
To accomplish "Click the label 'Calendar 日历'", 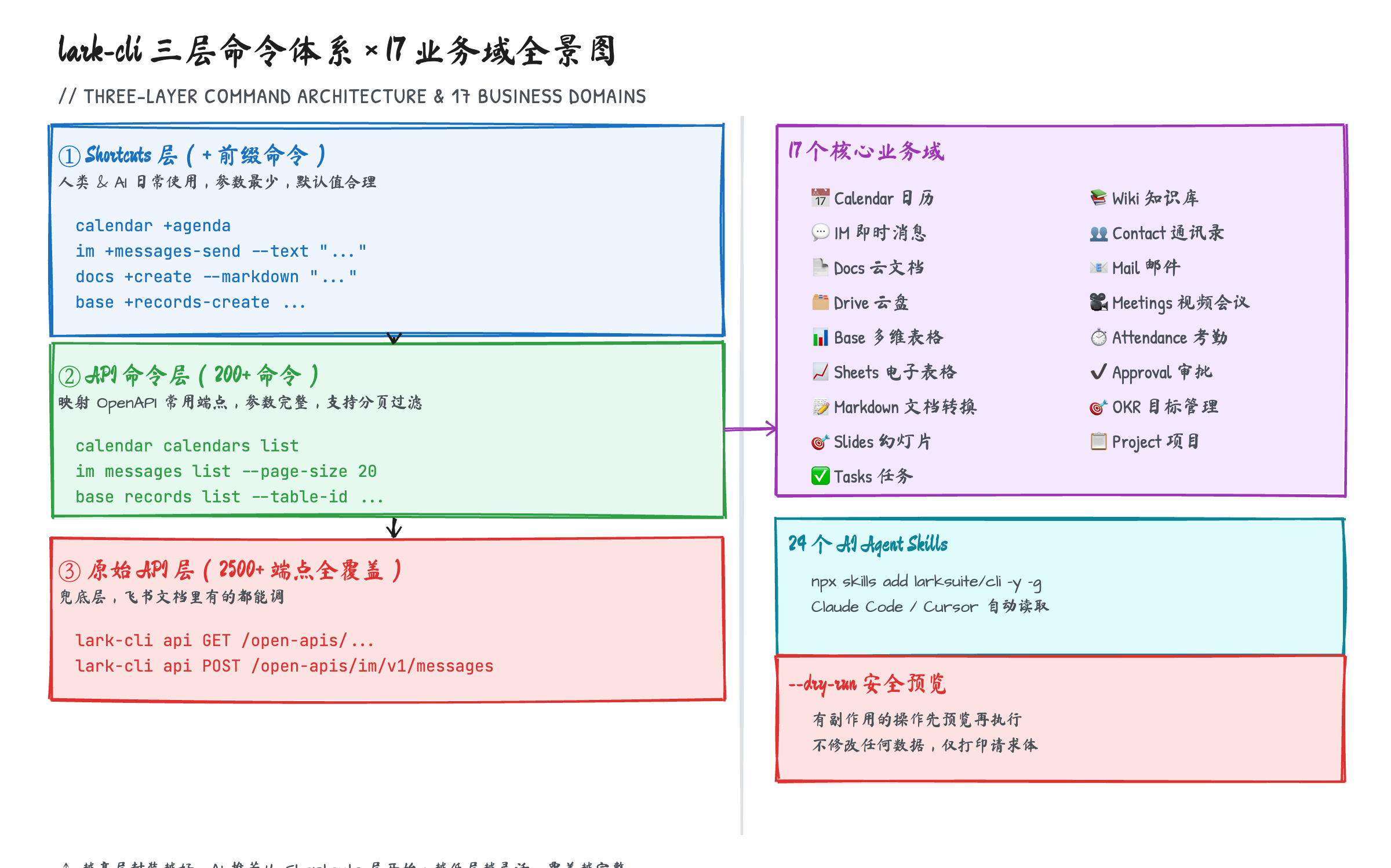I will tap(884, 198).
